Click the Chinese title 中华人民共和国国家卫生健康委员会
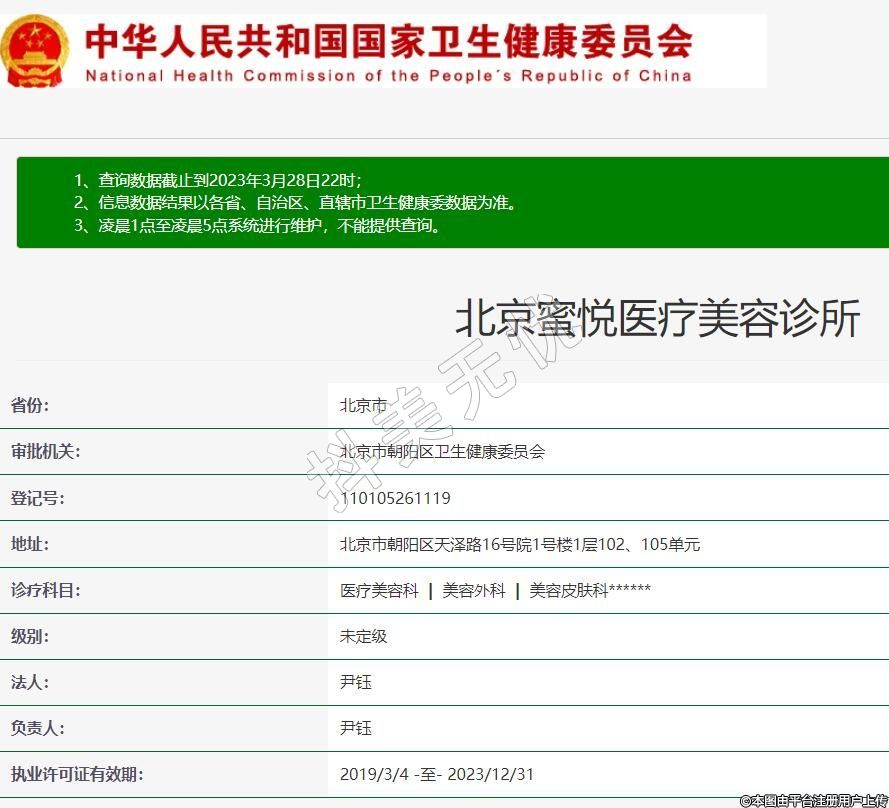Viewport: 889px width, 808px height. 388,40
